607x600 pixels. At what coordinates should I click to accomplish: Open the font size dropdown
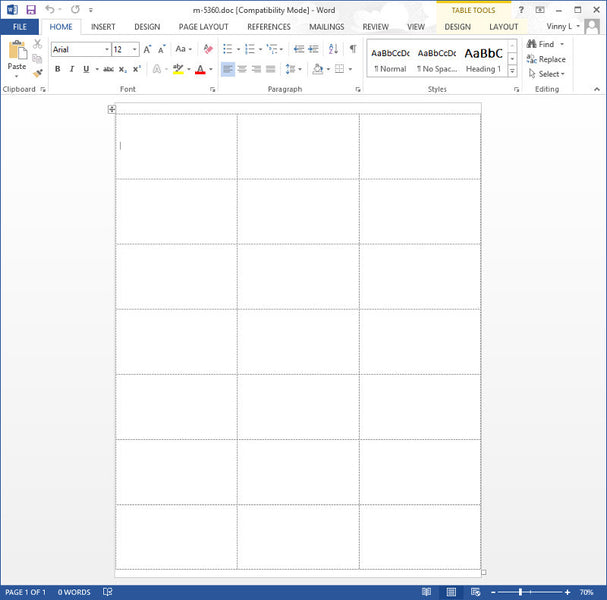(135, 49)
